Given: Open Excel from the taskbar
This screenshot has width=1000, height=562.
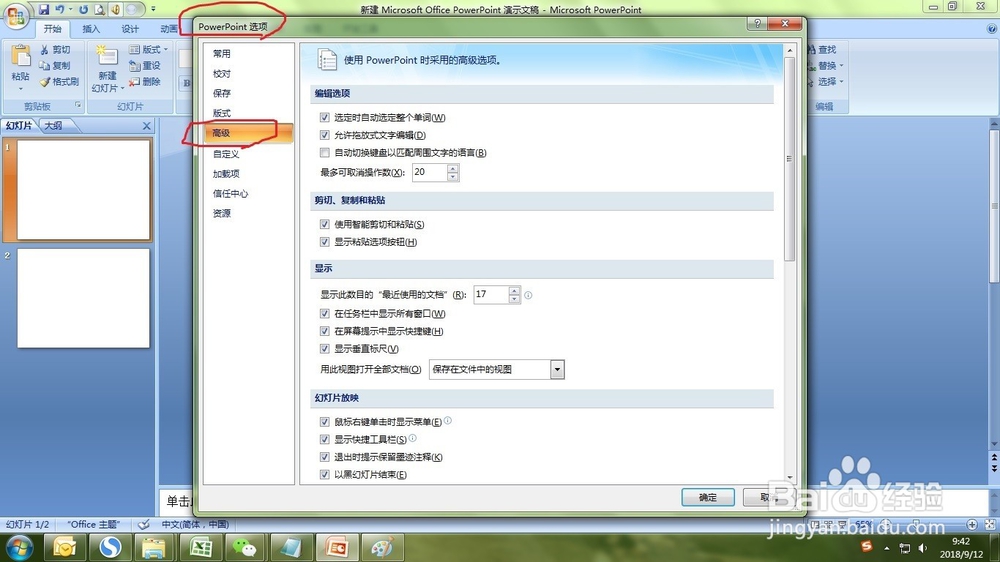Looking at the screenshot, I should point(201,547).
